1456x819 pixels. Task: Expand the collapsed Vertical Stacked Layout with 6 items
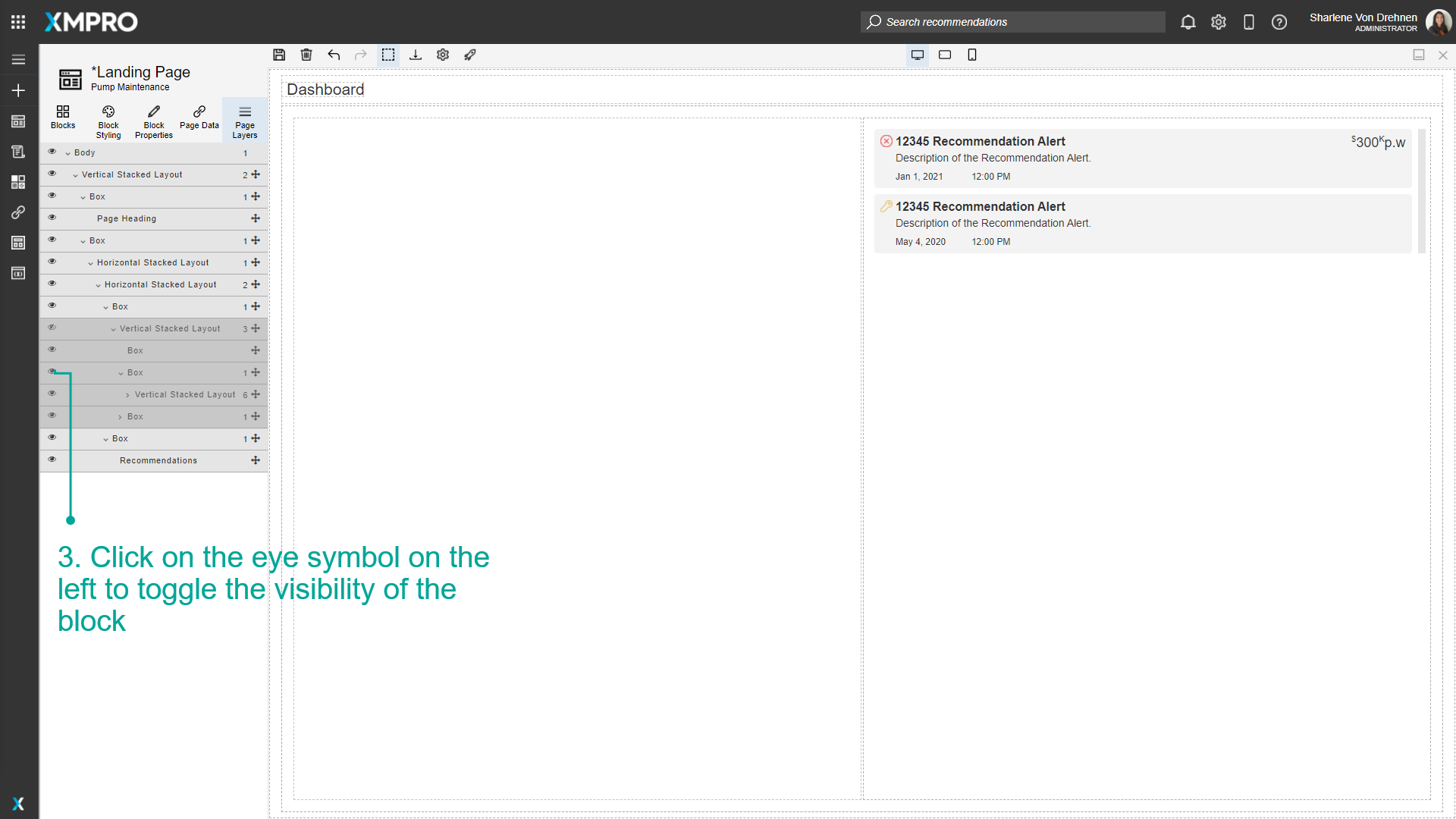click(x=127, y=394)
